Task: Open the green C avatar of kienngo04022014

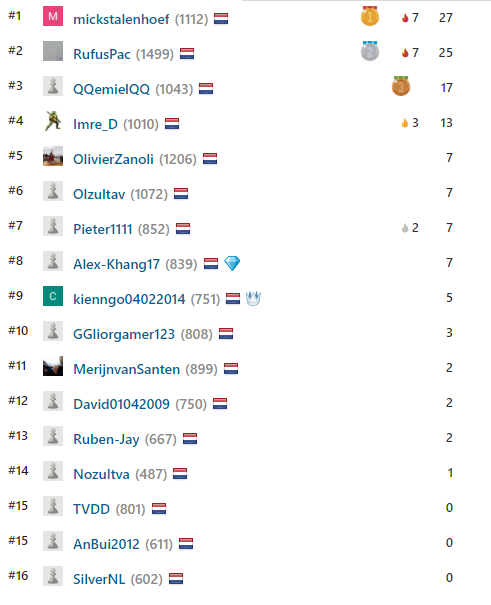Action: tap(53, 296)
